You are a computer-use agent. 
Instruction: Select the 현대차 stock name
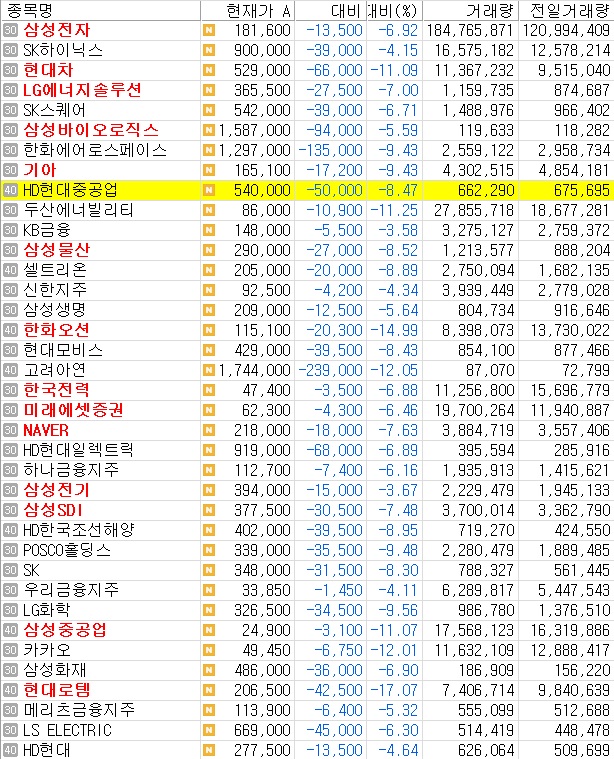(48, 70)
